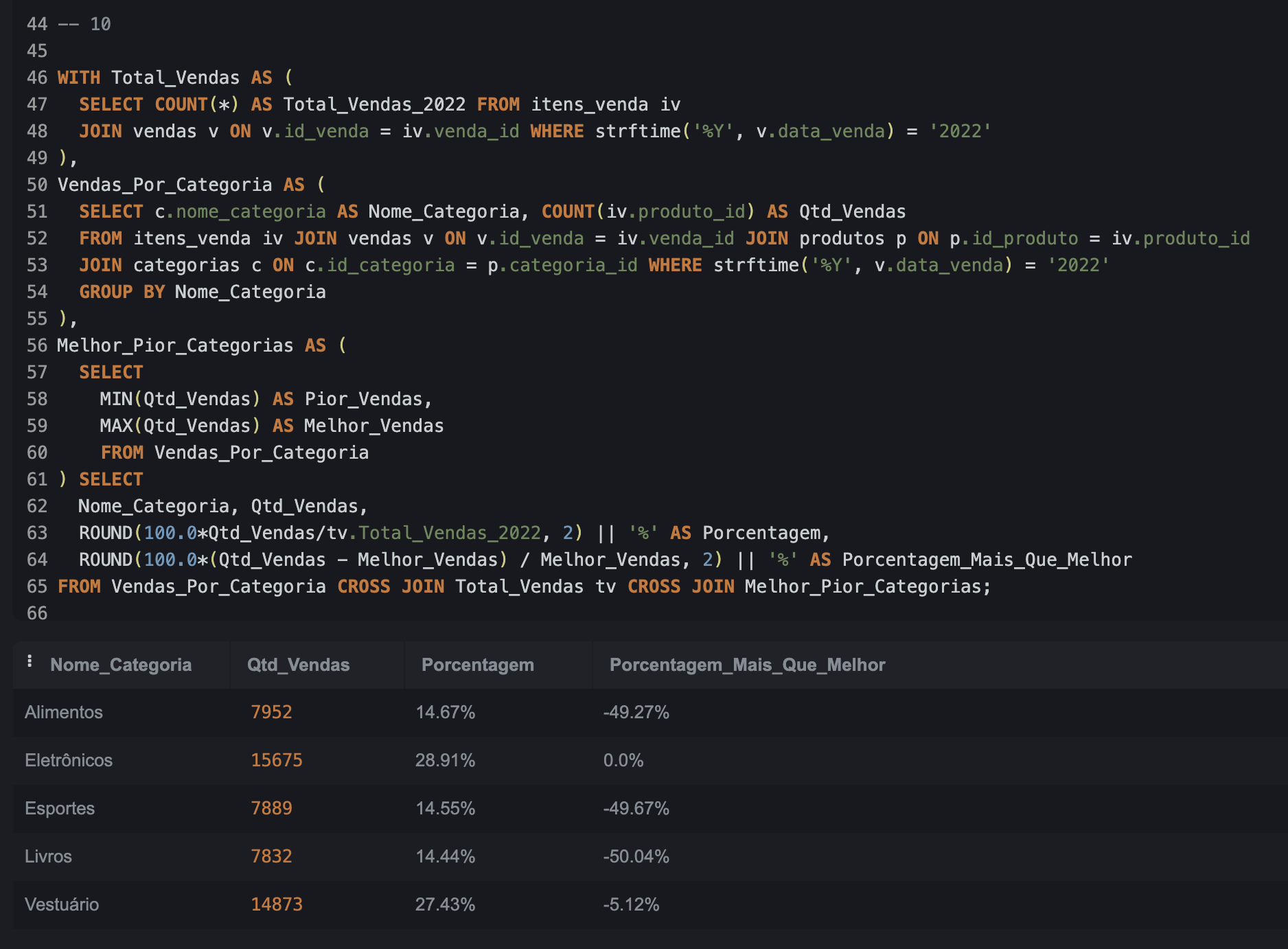The width and height of the screenshot is (1288, 949).
Task: Click the -49.67% cell
Action: [x=636, y=808]
